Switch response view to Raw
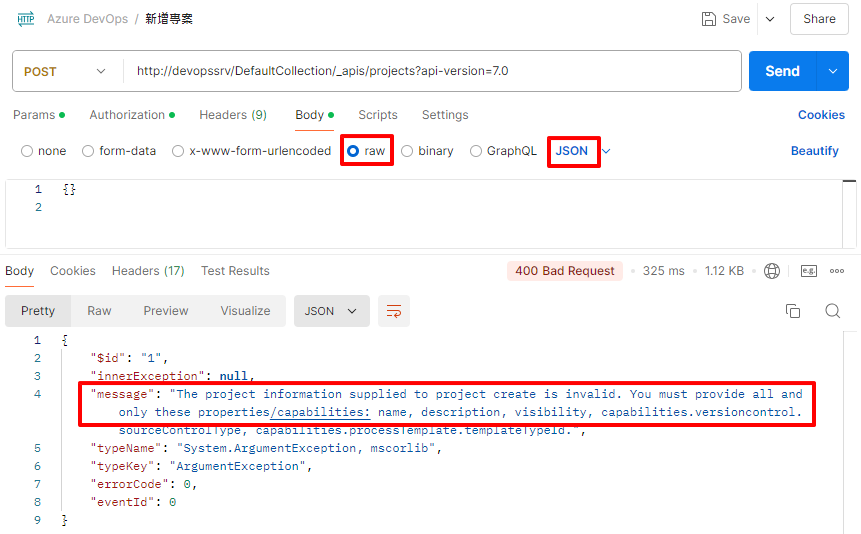 99,311
